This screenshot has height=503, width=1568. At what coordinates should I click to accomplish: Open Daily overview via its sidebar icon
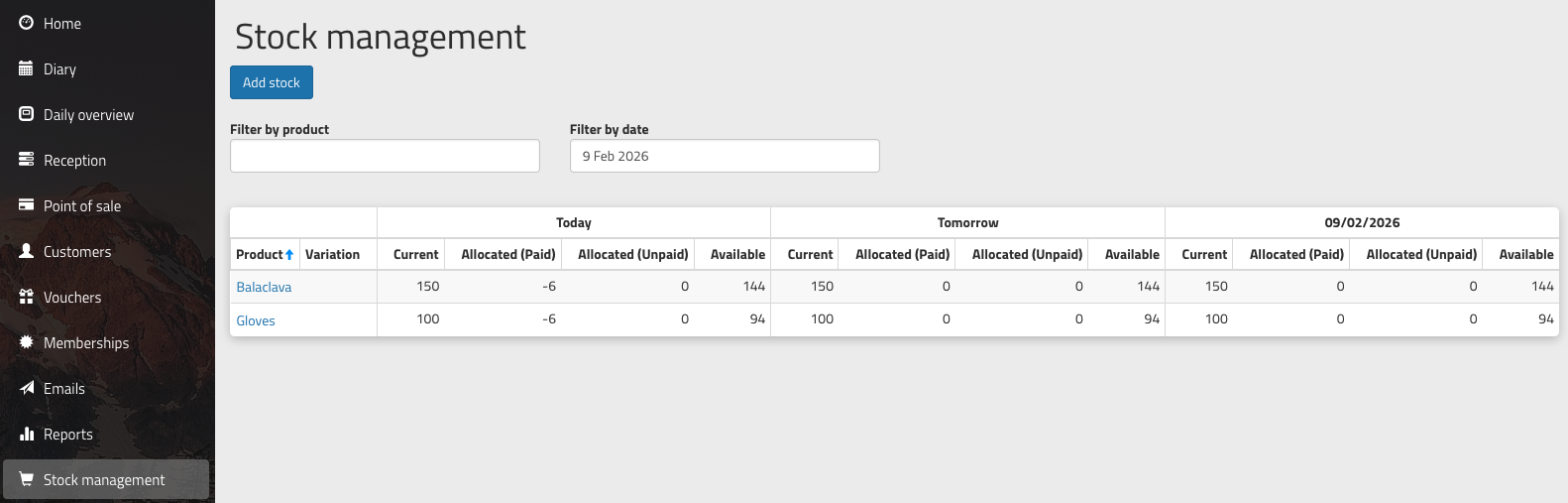(x=27, y=114)
